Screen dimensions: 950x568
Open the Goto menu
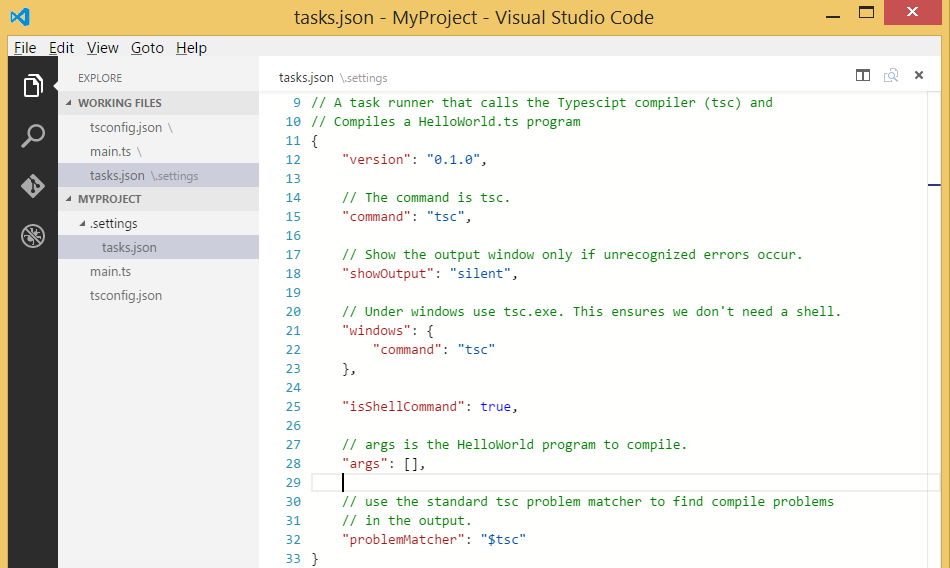pyautogui.click(x=147, y=47)
